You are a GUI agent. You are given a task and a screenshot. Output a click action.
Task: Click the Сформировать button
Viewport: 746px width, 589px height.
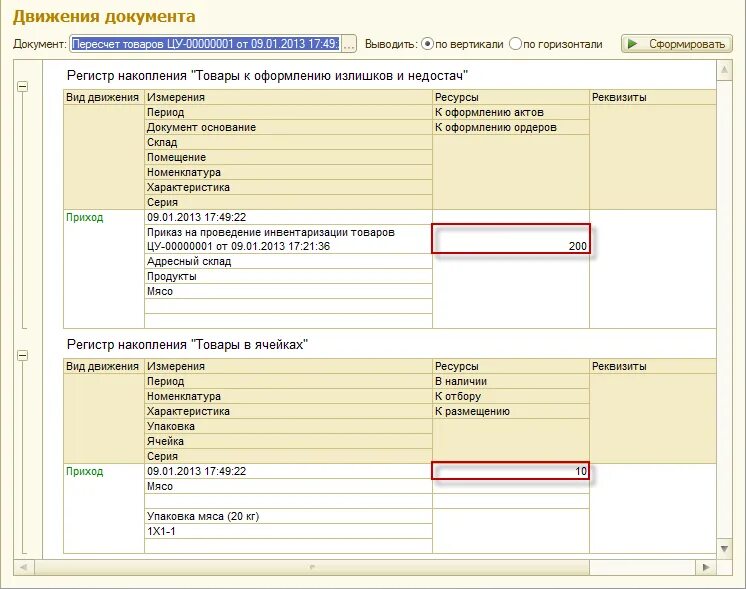tap(676, 44)
